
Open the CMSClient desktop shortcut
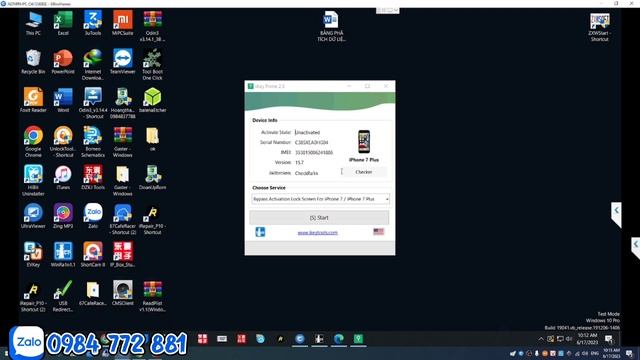point(122,293)
